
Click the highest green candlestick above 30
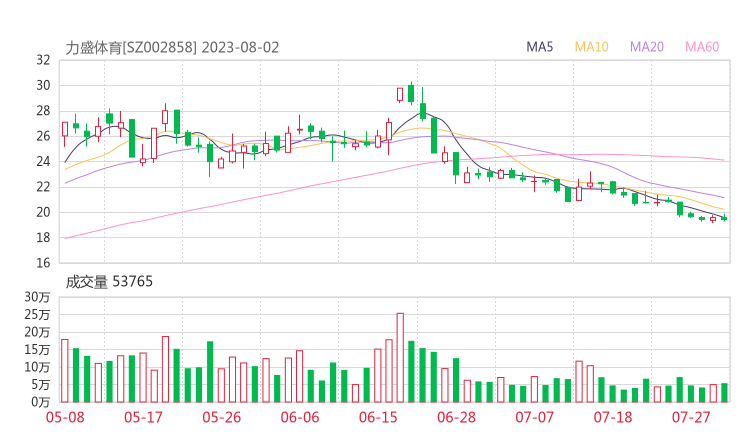[411, 93]
